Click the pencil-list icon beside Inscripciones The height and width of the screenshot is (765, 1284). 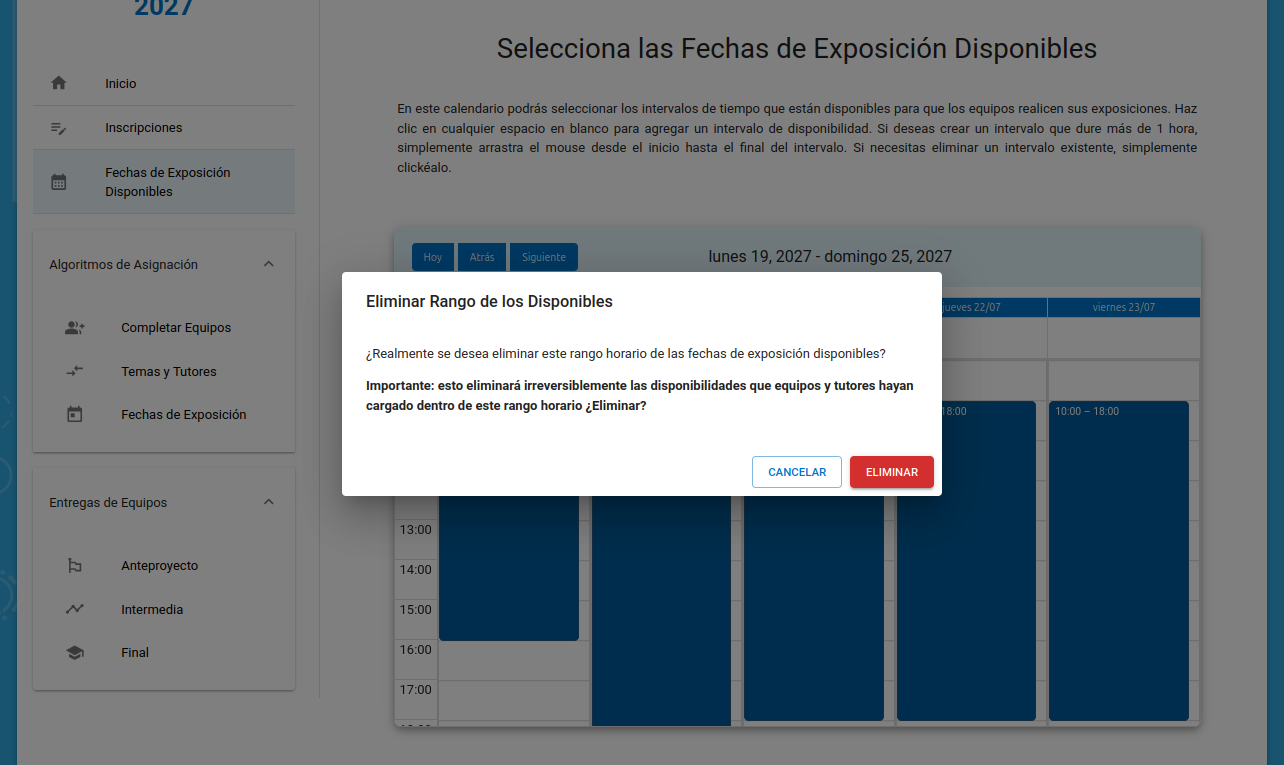pos(59,128)
